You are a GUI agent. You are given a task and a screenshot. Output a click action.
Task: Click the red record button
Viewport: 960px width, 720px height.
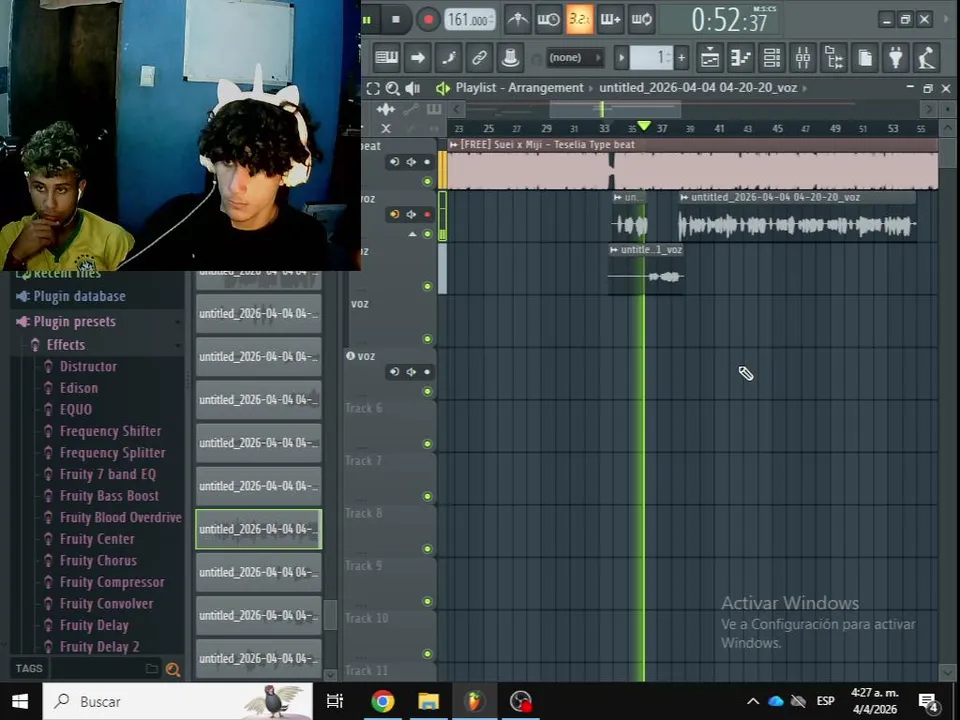tap(428, 20)
